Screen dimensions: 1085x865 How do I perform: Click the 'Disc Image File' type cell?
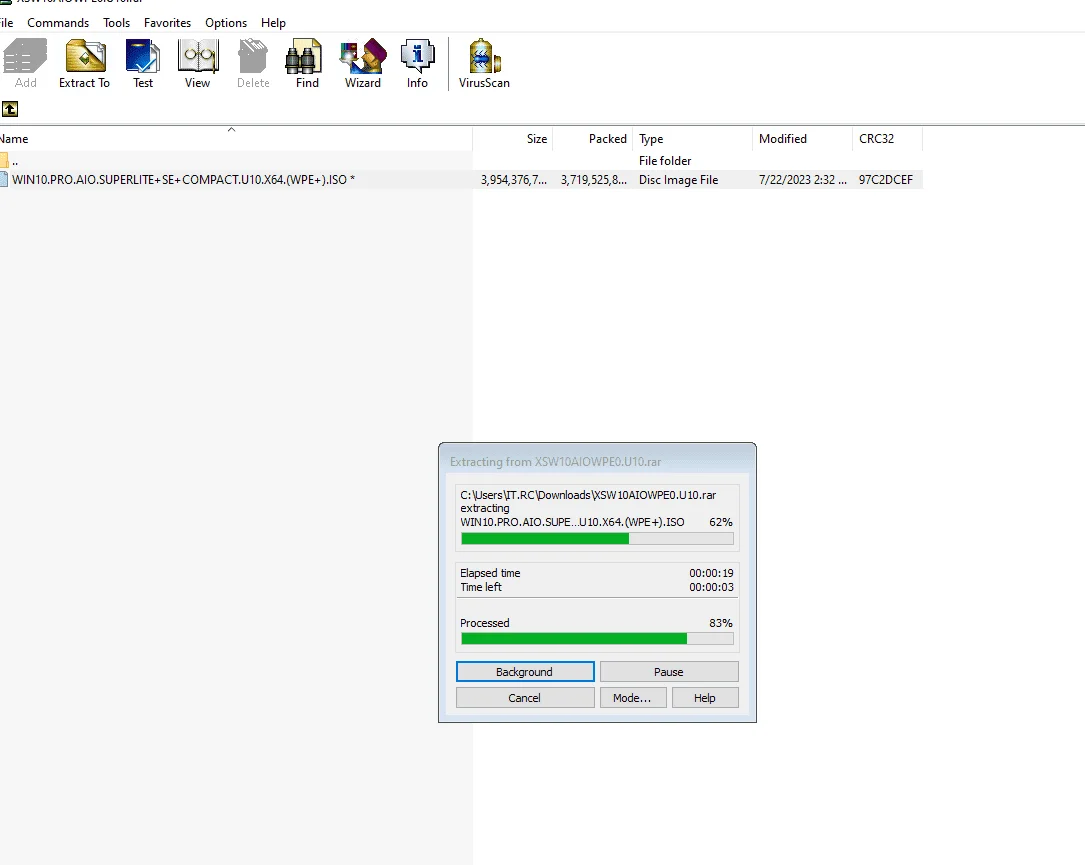point(678,179)
